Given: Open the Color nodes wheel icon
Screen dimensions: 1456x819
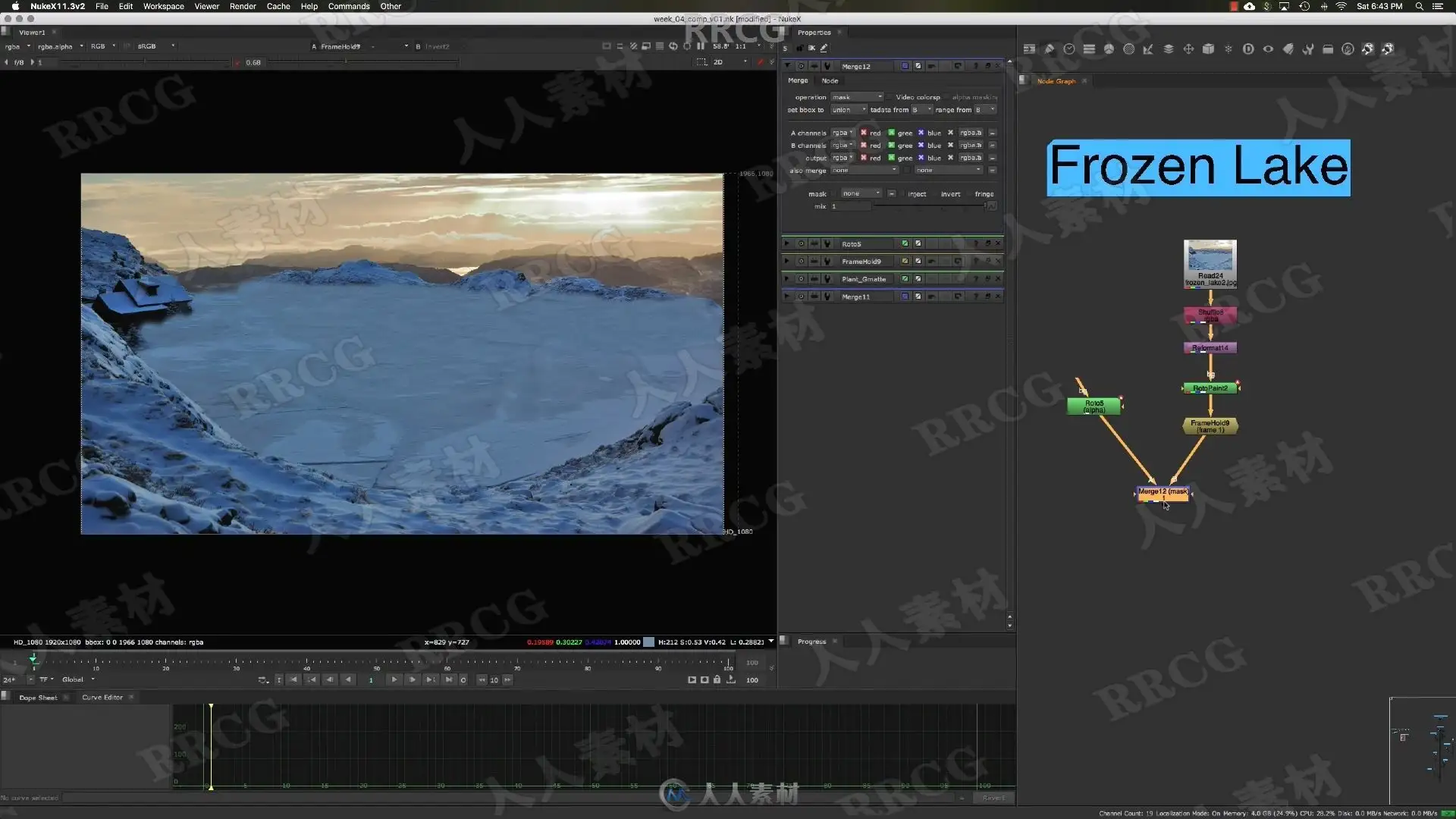Looking at the screenshot, I should click(x=1109, y=49).
